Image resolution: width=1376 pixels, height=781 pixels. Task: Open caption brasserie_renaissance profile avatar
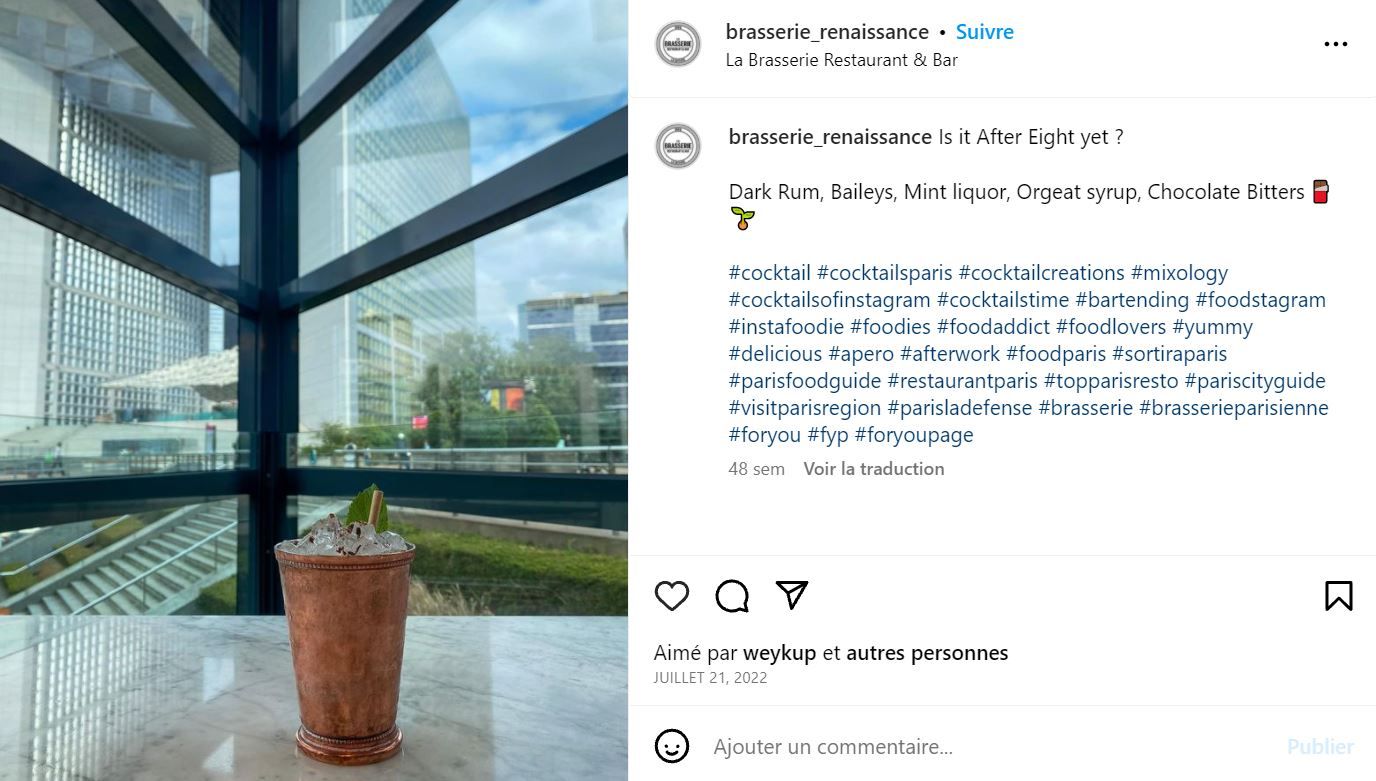pyautogui.click(x=678, y=146)
